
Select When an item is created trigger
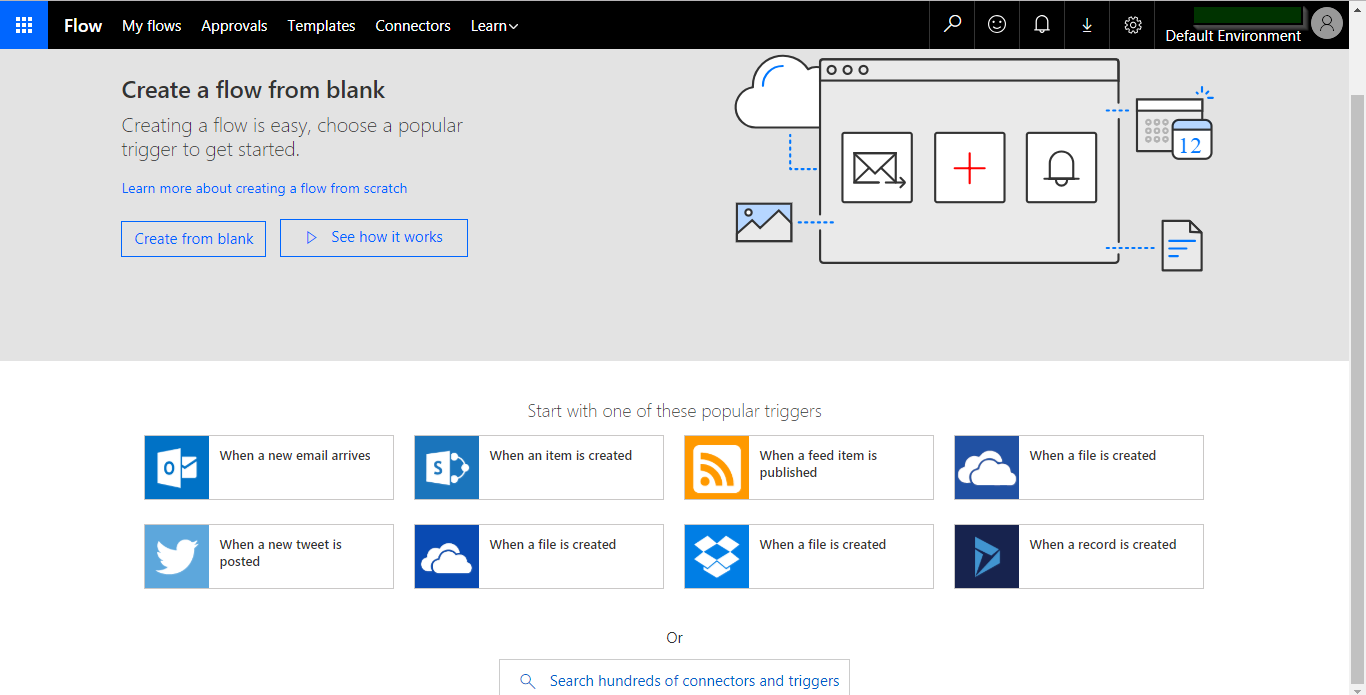click(539, 467)
